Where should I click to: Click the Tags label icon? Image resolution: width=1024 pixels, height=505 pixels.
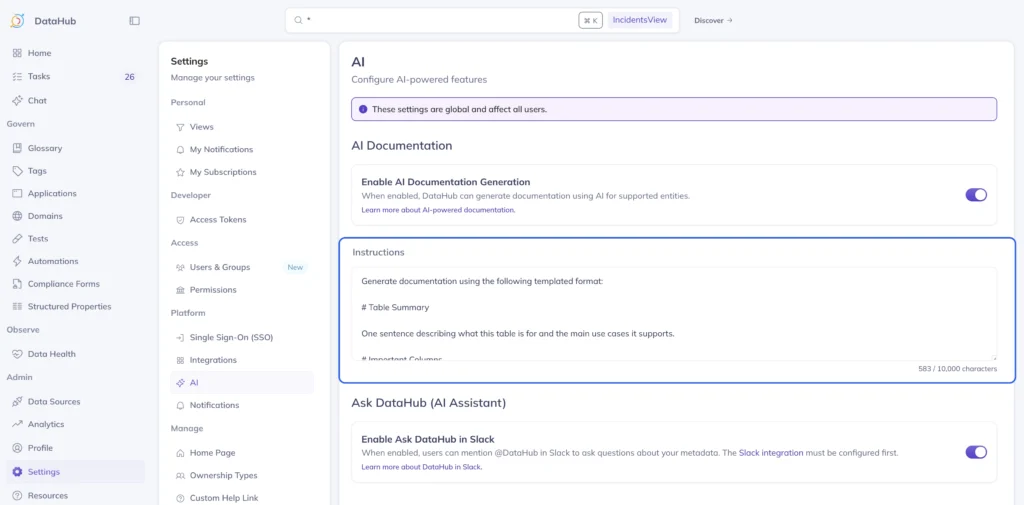[x=18, y=171]
